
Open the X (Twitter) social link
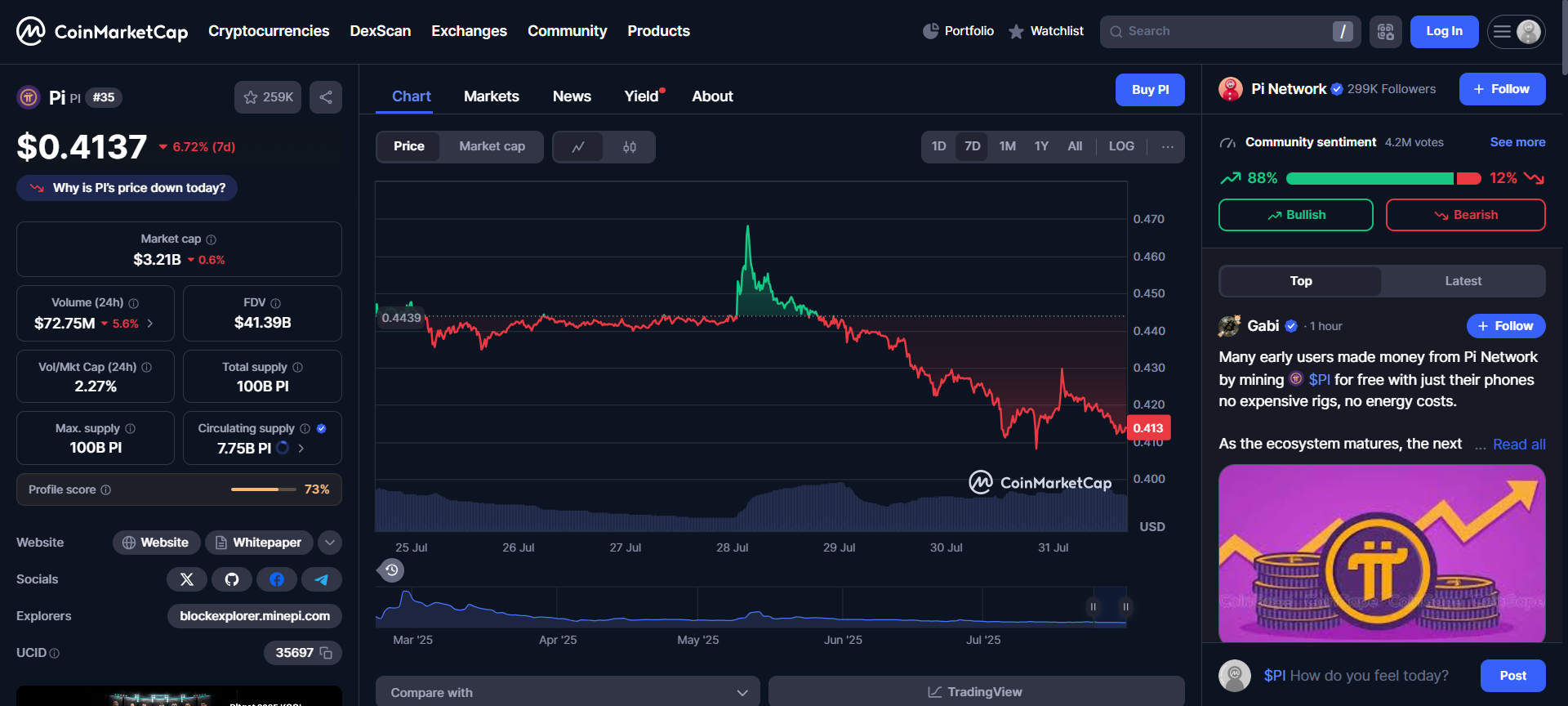pyautogui.click(x=187, y=579)
